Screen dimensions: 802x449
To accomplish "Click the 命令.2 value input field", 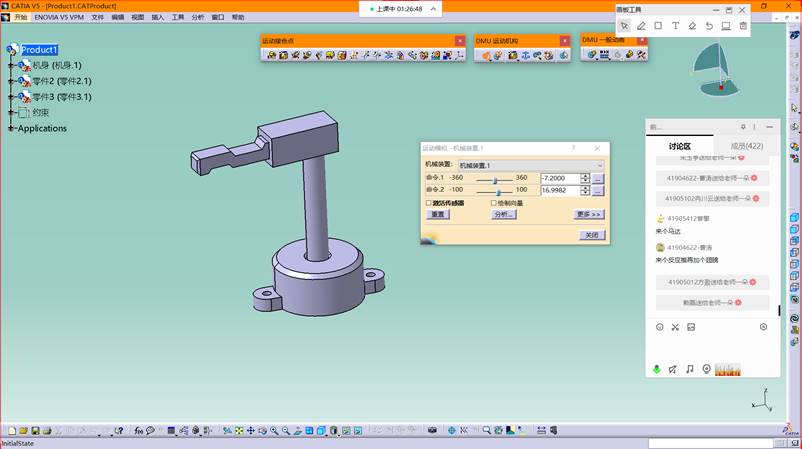I will (x=559, y=190).
